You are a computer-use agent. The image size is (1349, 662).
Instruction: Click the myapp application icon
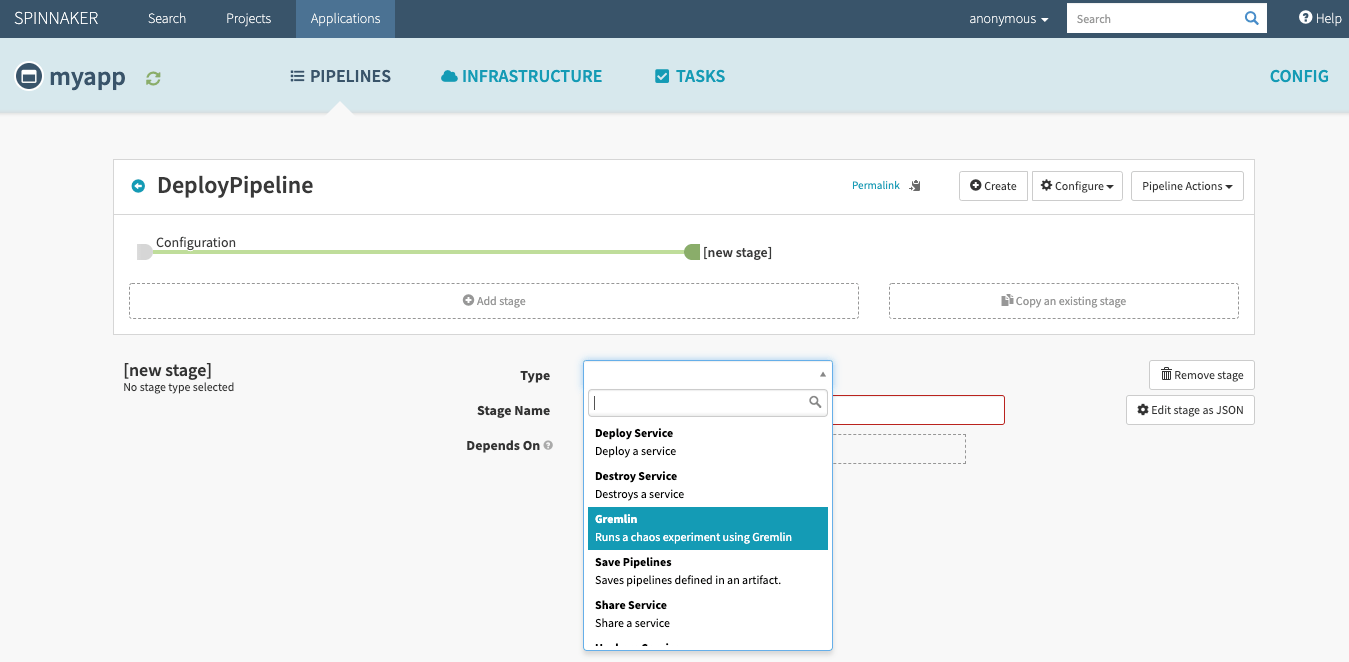click(29, 76)
